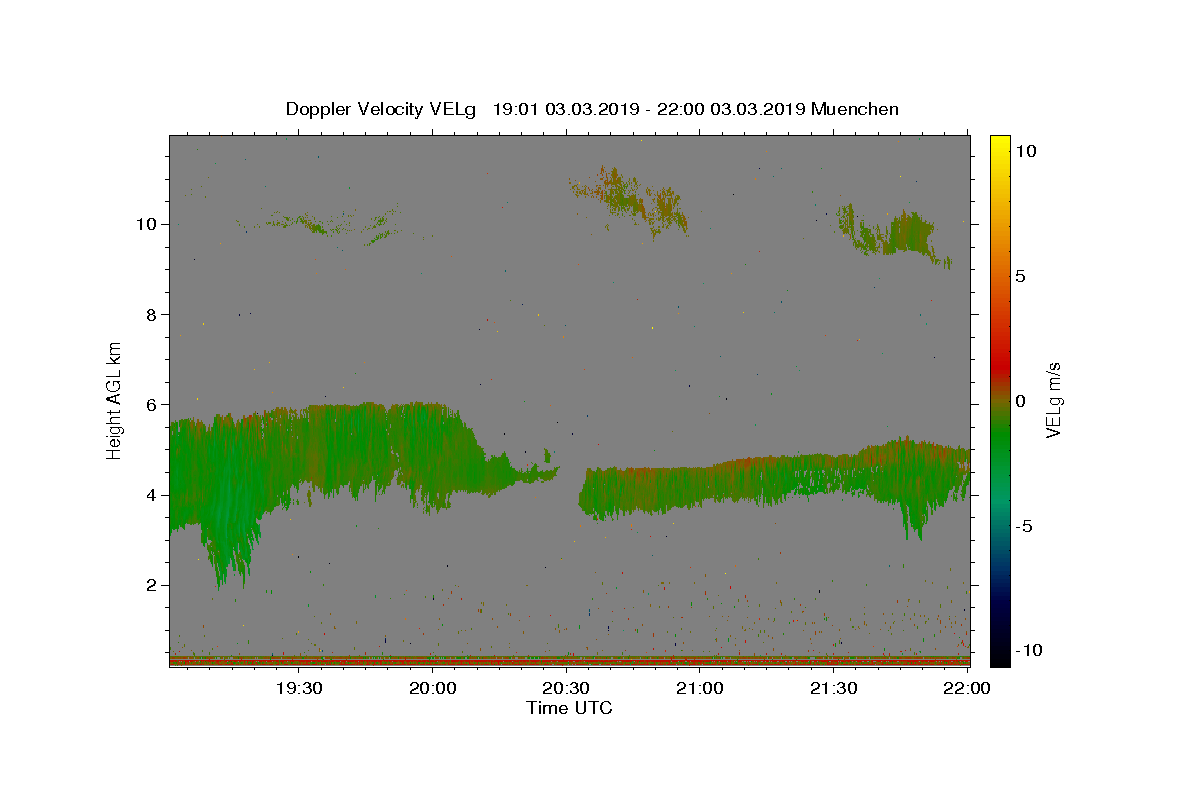Click the colorbar value 0 label
This screenshot has width=1200, height=800.
point(1020,401)
